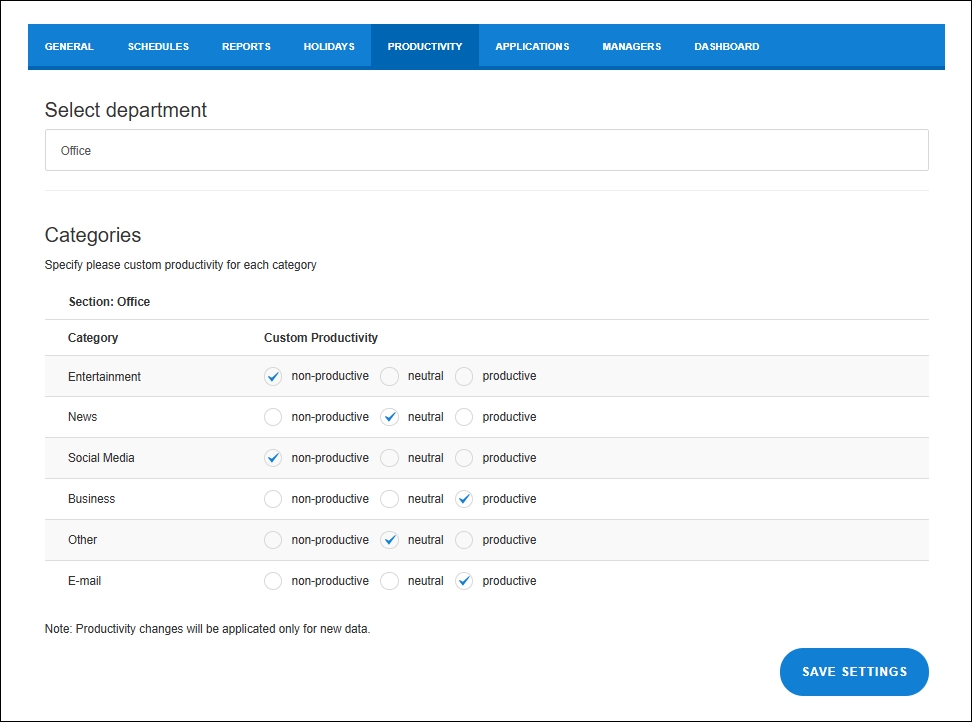The height and width of the screenshot is (722, 972).
Task: Set E-mail to neutral
Action: coord(390,581)
